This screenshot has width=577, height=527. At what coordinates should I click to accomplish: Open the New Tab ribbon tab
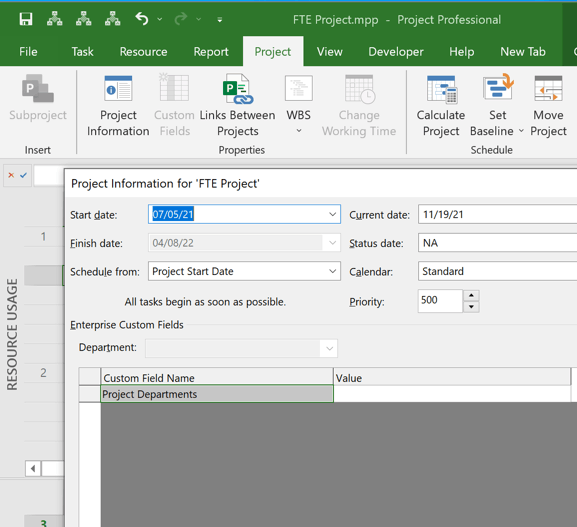coord(523,52)
